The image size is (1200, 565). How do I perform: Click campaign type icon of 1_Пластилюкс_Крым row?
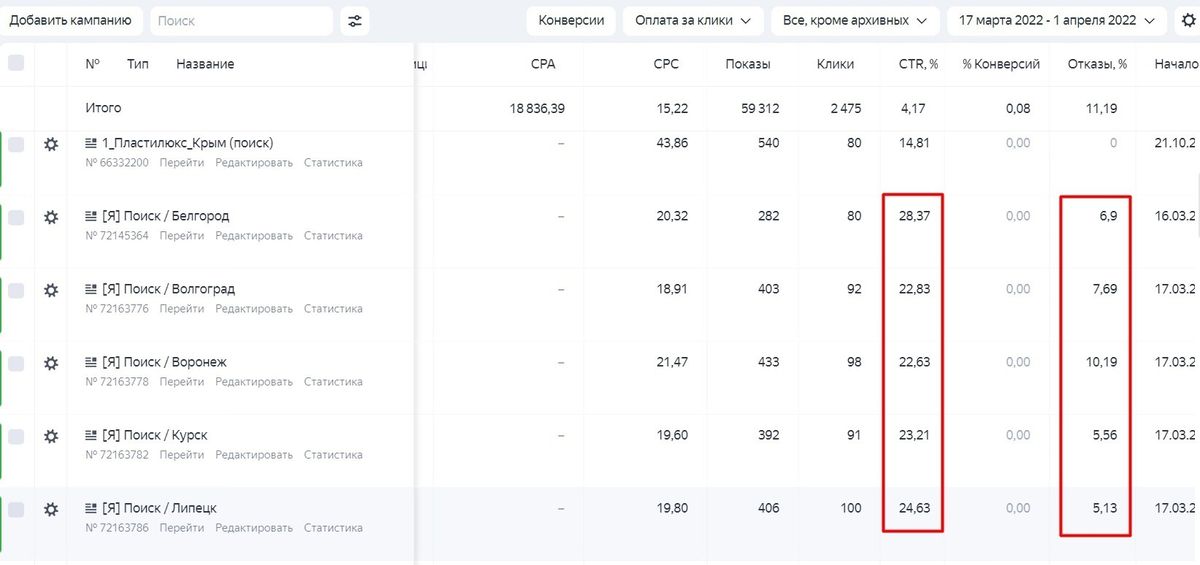click(91, 143)
